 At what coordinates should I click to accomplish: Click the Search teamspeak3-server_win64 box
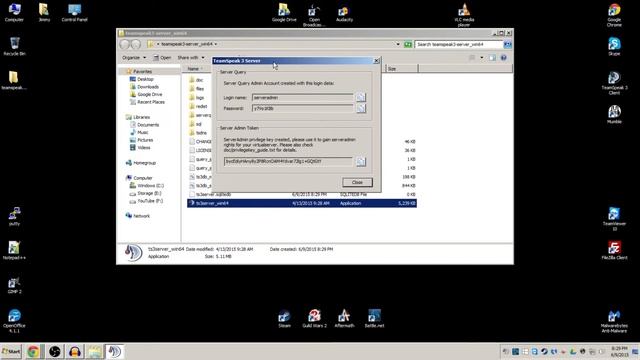[459, 44]
